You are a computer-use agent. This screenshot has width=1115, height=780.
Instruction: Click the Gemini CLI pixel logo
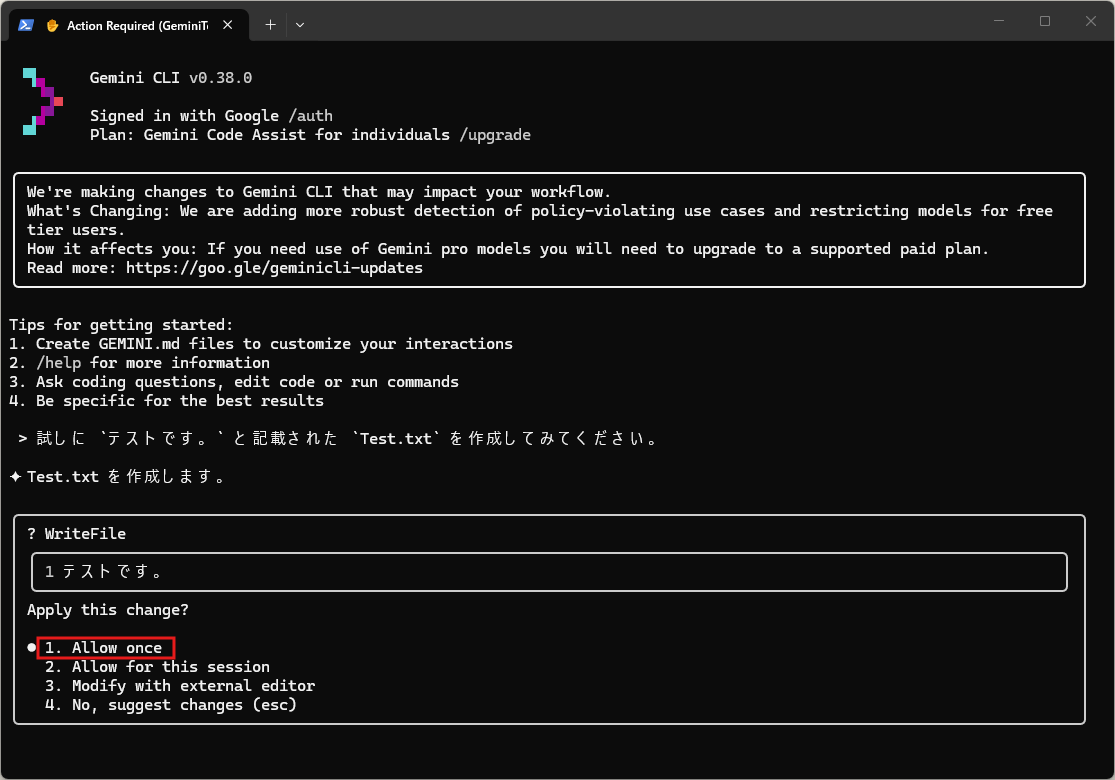tap(43, 101)
